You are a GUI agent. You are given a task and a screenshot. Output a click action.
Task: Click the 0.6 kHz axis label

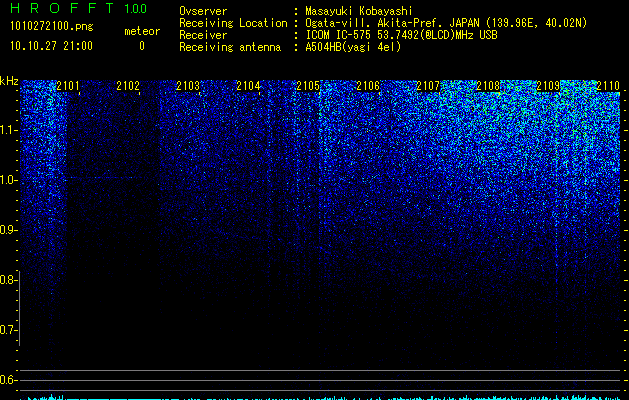(8, 380)
